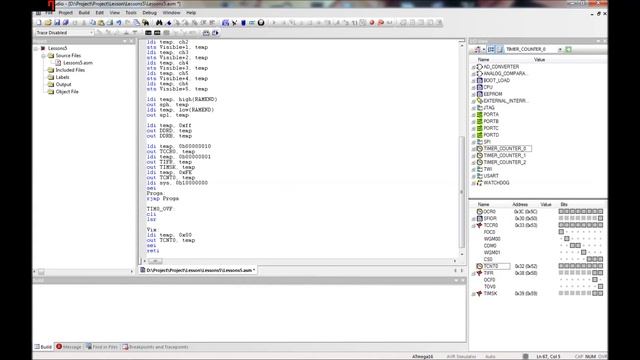640x360 pixels.
Task: Expand the TIMSK register
Action: point(473,293)
